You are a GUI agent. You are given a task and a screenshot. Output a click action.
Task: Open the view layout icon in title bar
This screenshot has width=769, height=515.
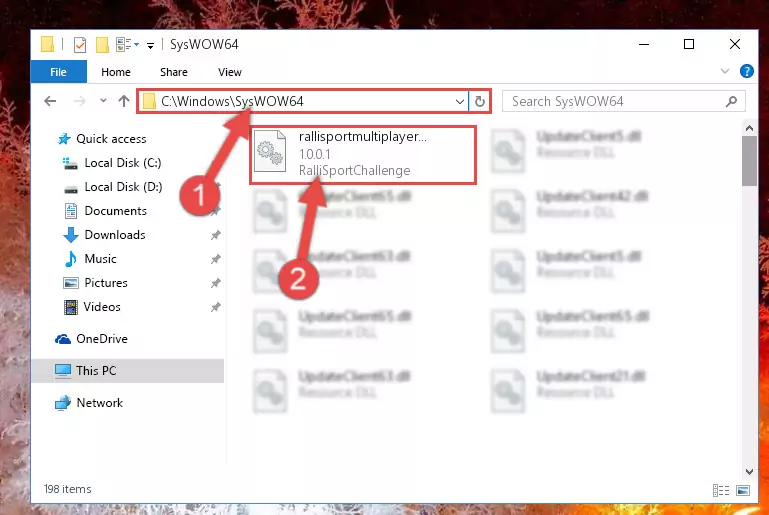click(128, 45)
